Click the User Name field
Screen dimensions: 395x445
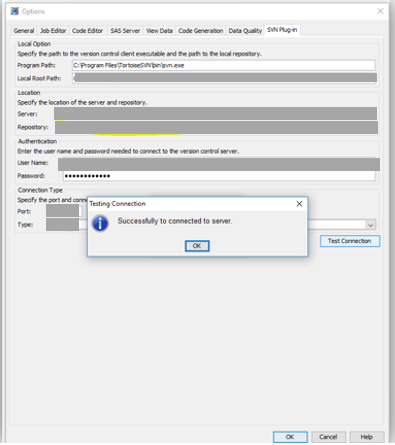(x=219, y=164)
